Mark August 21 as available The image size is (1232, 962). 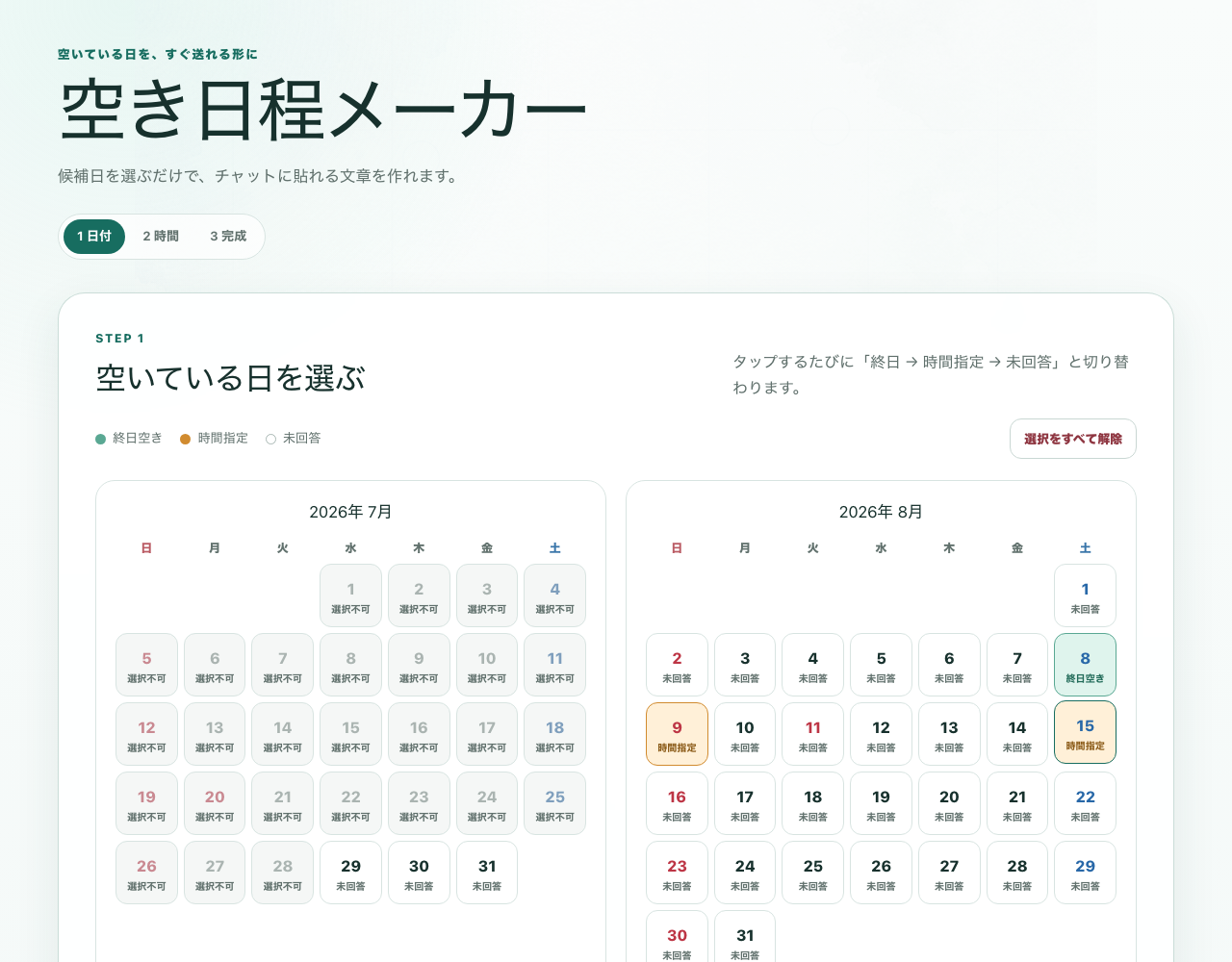(x=1017, y=803)
